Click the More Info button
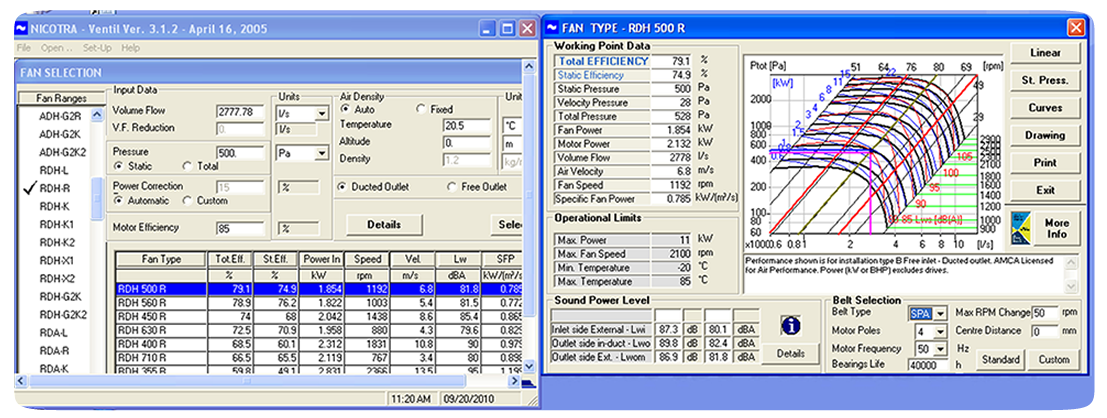Viewport: 1107px width, 418px height. 1057,228
